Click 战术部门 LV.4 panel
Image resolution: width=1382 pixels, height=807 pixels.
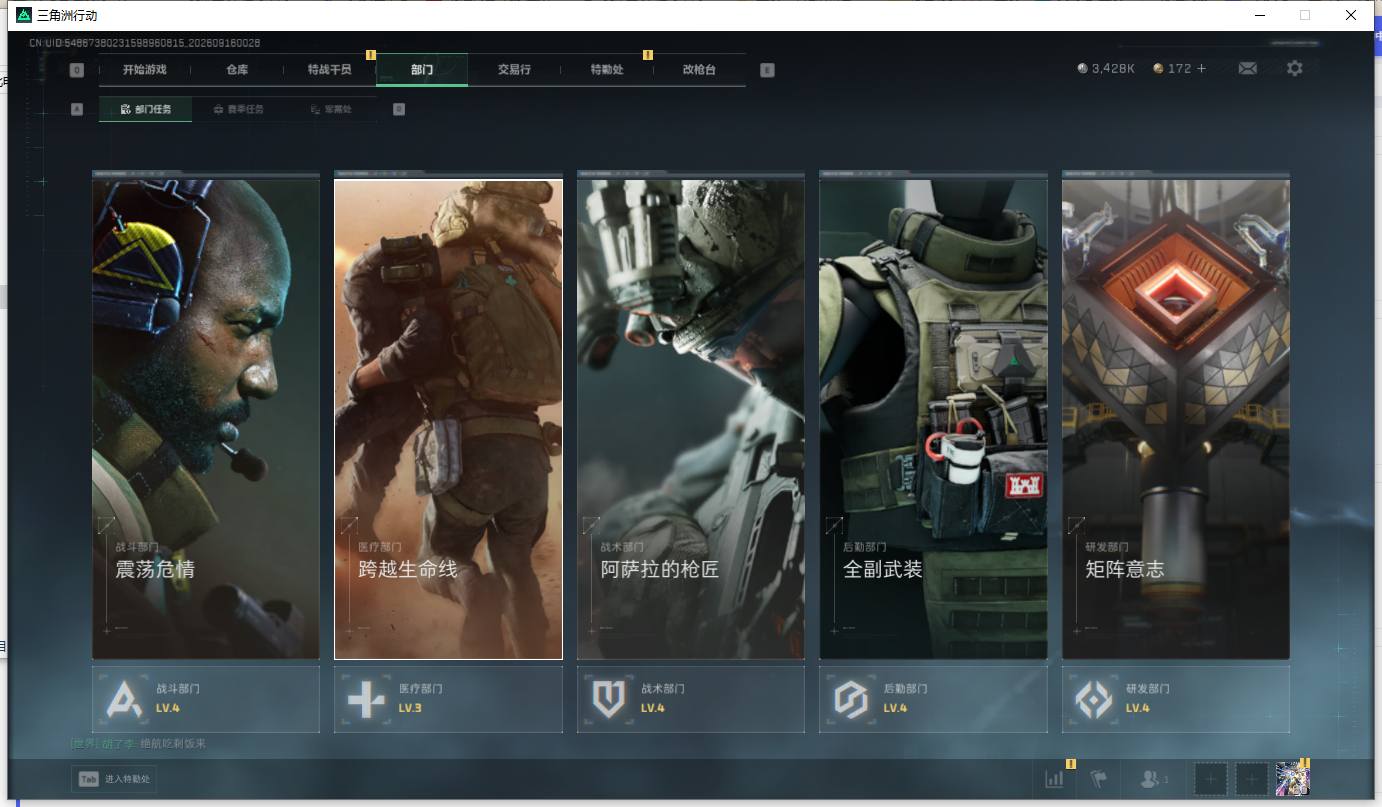(691, 699)
